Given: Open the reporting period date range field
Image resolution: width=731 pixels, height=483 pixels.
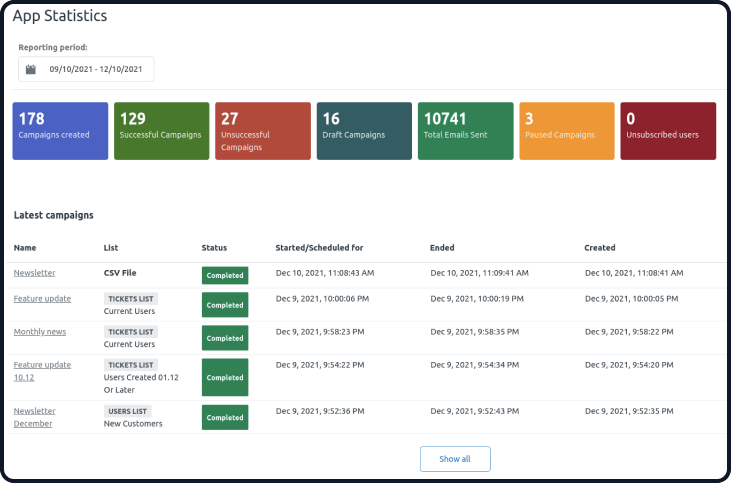Looking at the screenshot, I should click(x=86, y=69).
